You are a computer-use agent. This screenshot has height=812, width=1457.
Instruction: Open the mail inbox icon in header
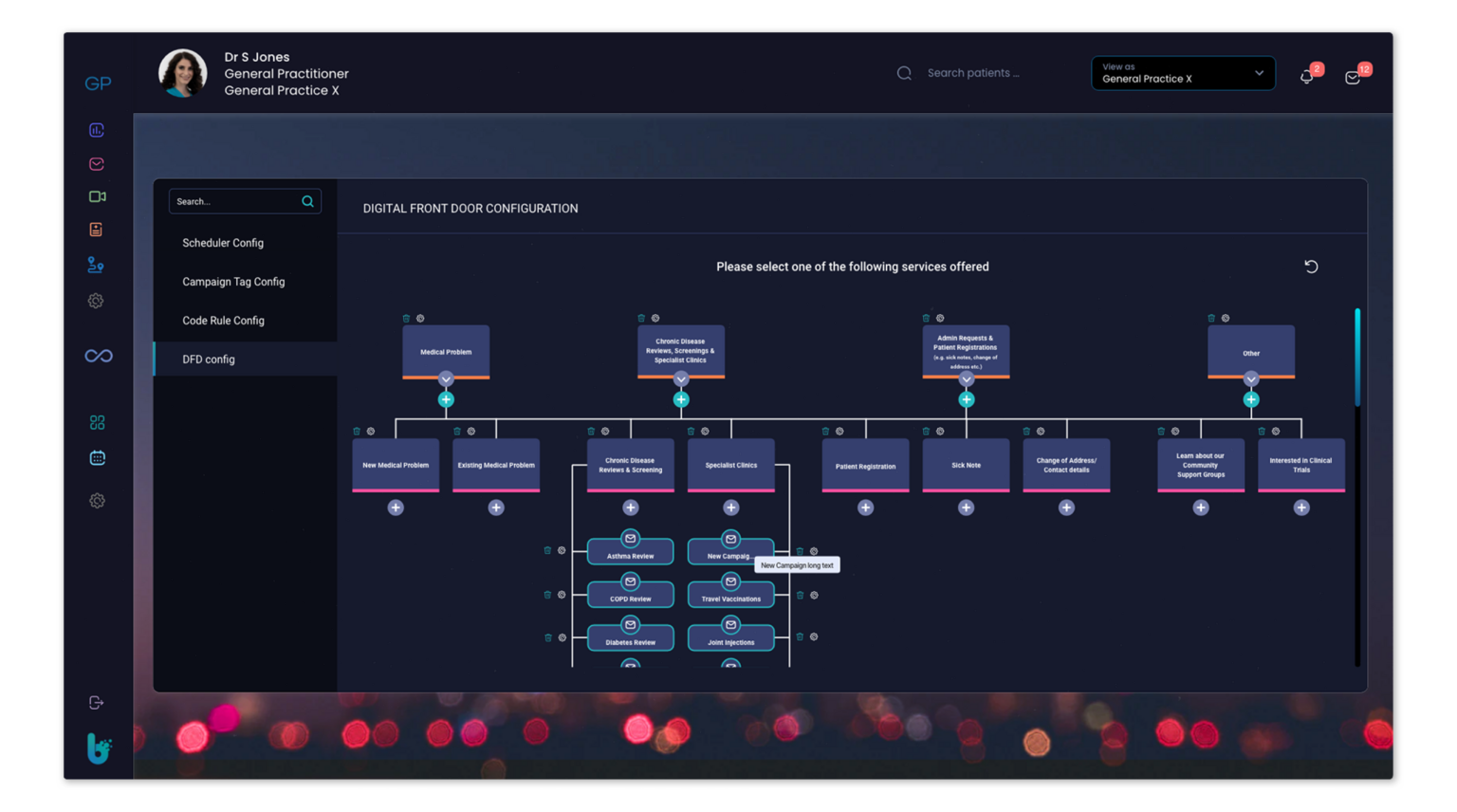pos(1353,78)
